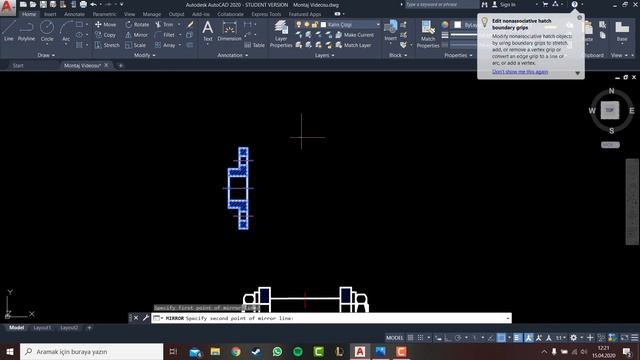The height and width of the screenshot is (360, 640).
Task: Switch to the Start file tab
Action: pyautogui.click(x=18, y=65)
